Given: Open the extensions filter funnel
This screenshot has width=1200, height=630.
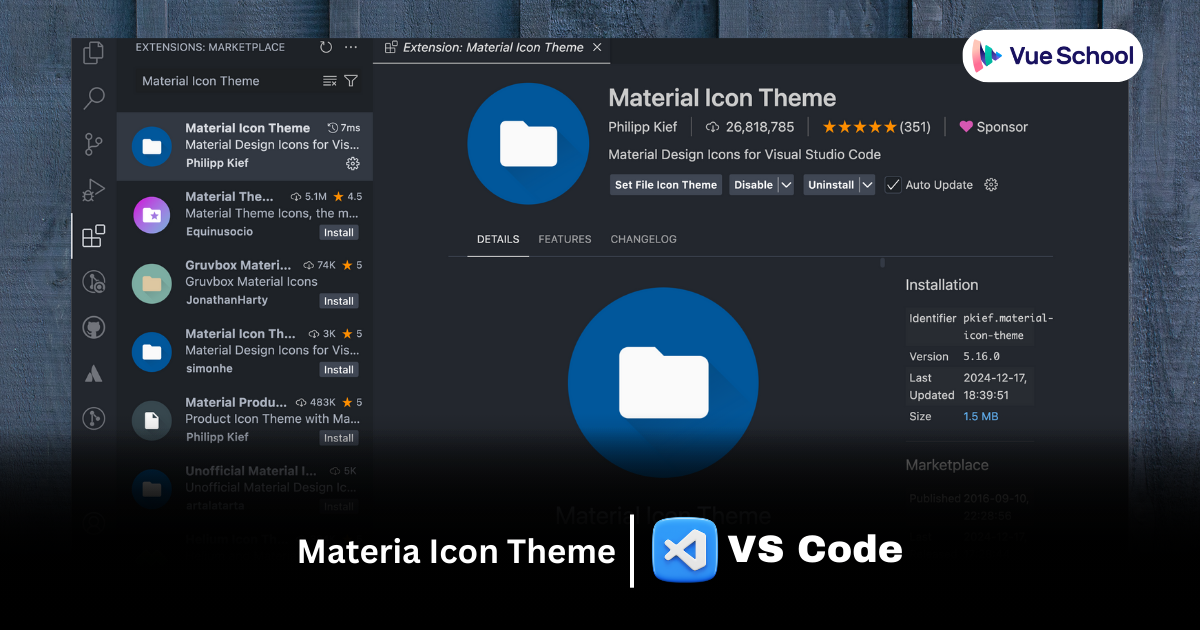Looking at the screenshot, I should (351, 81).
